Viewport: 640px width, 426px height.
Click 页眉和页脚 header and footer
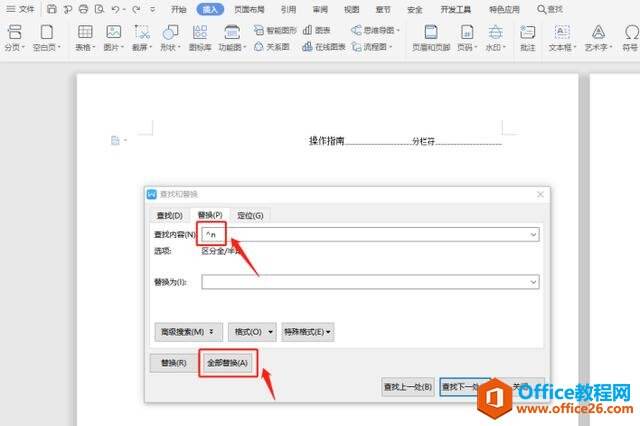431,38
